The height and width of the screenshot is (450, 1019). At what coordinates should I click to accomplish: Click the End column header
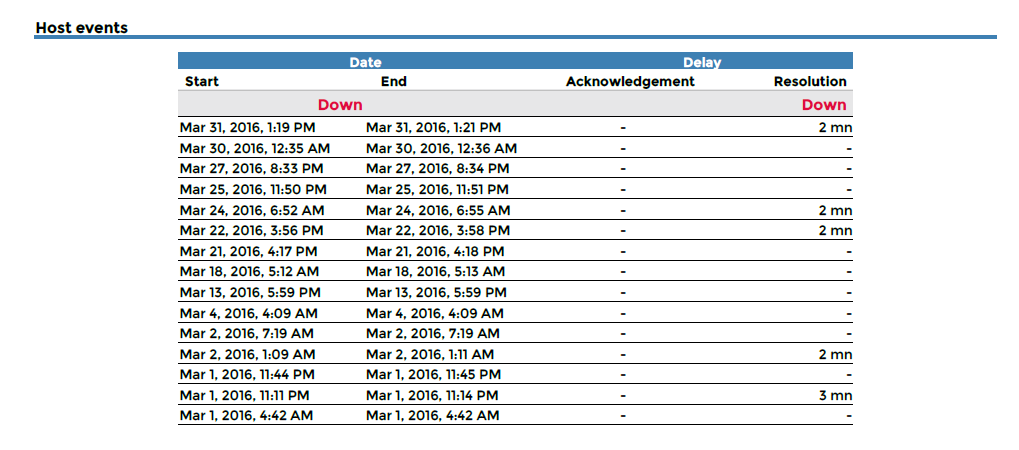[394, 82]
